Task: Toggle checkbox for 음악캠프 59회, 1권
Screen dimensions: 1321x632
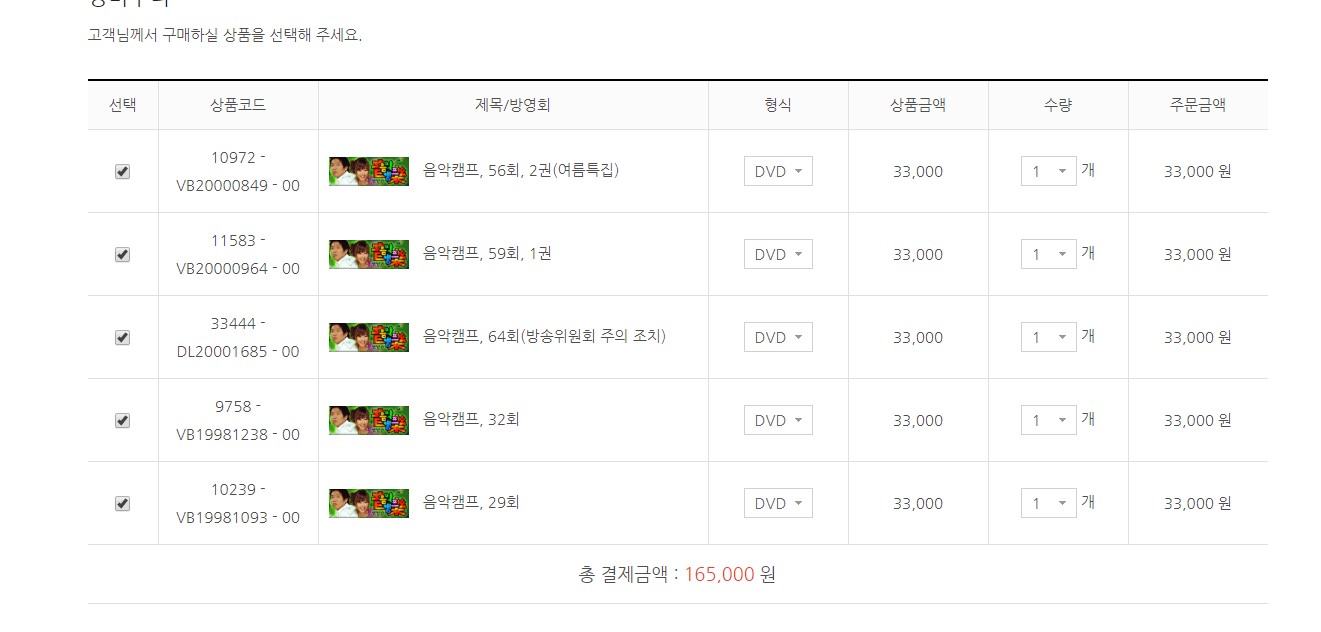Action: 122,255
